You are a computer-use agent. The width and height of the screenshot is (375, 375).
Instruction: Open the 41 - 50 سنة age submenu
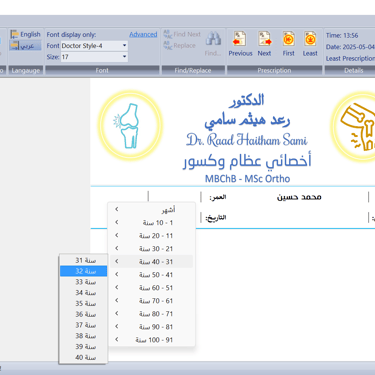pos(151,275)
